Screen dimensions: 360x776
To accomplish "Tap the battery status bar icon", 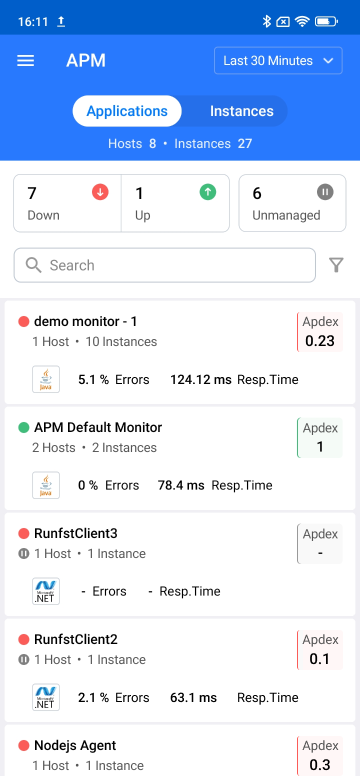I will tap(326, 21).
